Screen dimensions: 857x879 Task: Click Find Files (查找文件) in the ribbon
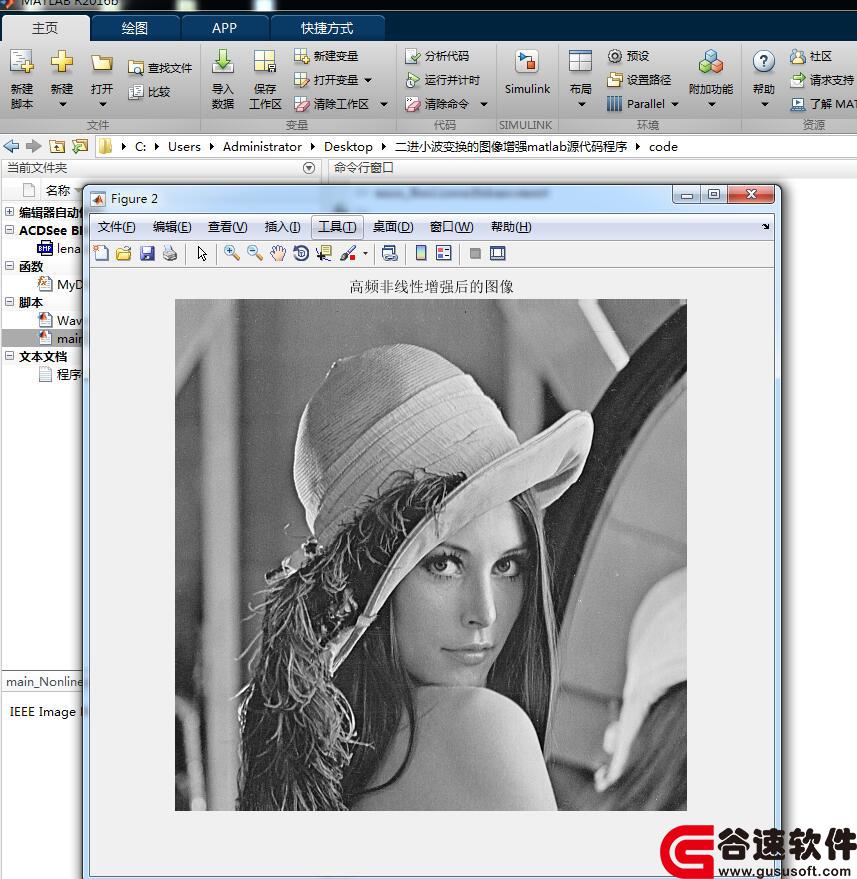coord(160,68)
